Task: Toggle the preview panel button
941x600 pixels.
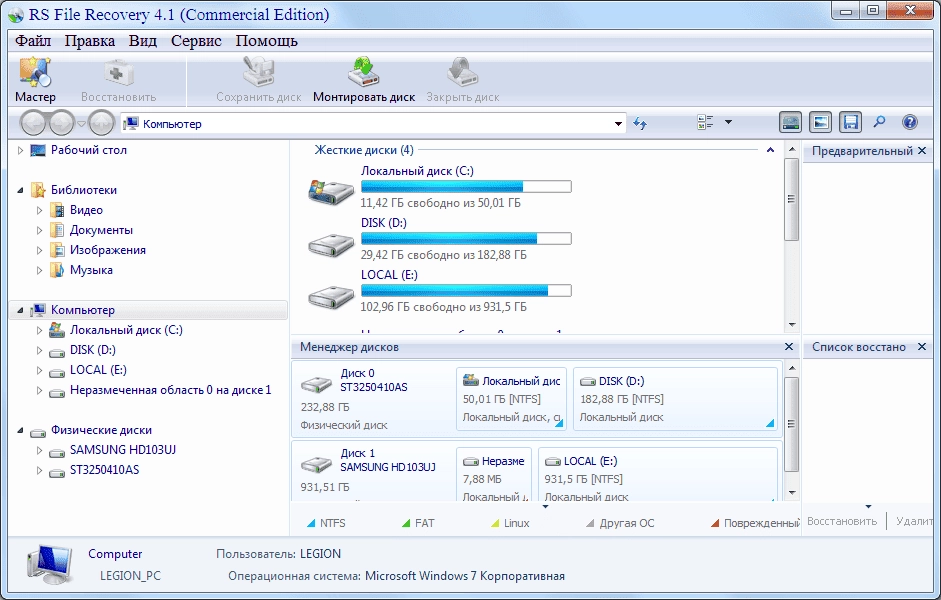Action: pyautogui.click(x=820, y=122)
